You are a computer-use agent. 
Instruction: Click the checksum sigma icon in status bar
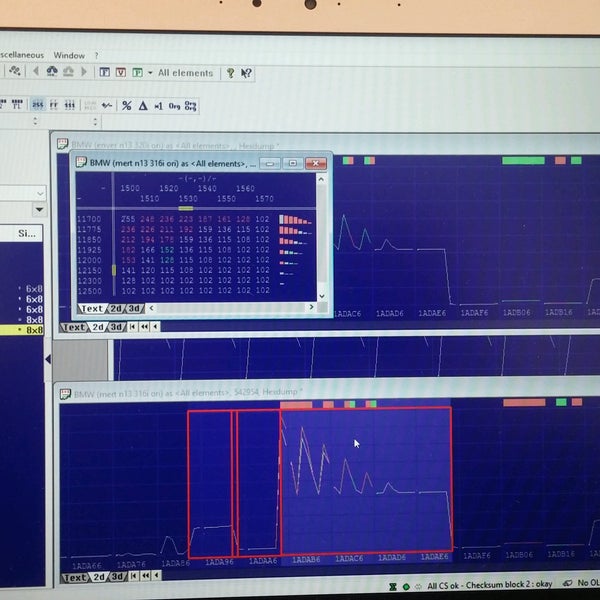[x=393, y=587]
